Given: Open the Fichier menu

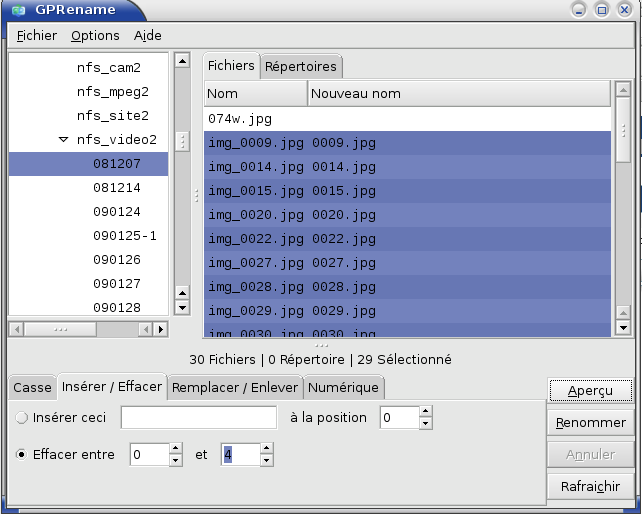Looking at the screenshot, I should [x=37, y=35].
